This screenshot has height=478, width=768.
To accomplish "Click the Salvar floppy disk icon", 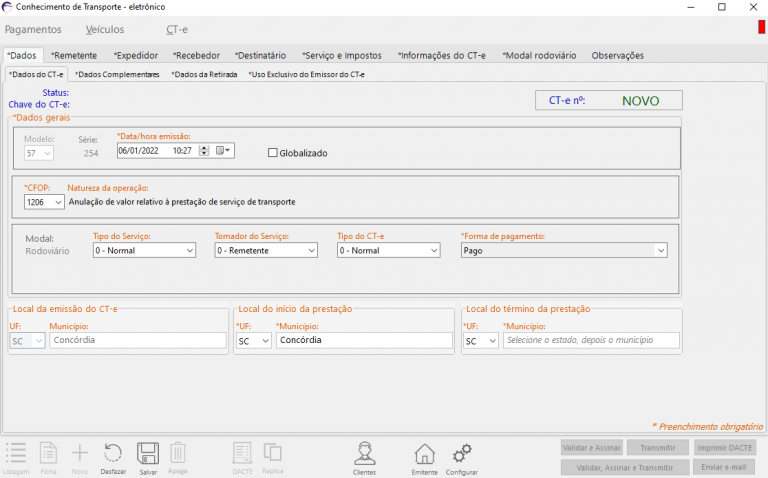I will (148, 454).
